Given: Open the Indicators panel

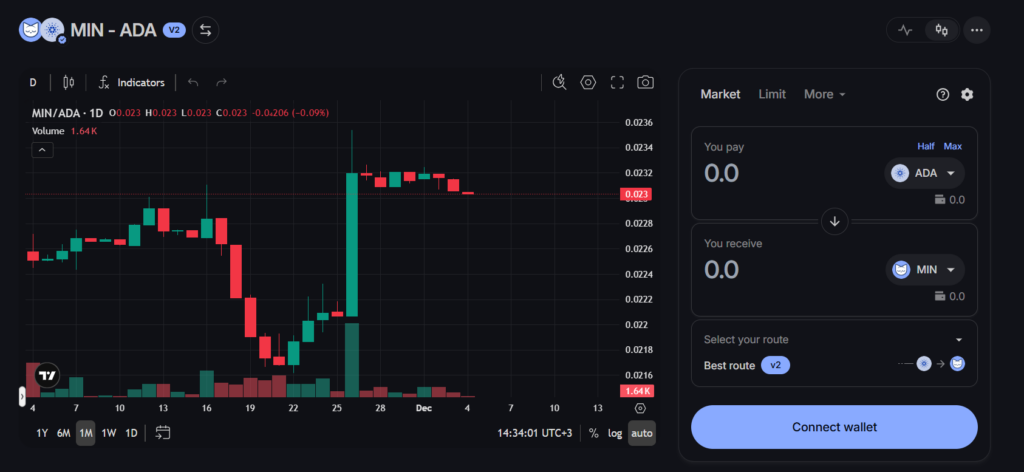Looking at the screenshot, I should point(131,82).
